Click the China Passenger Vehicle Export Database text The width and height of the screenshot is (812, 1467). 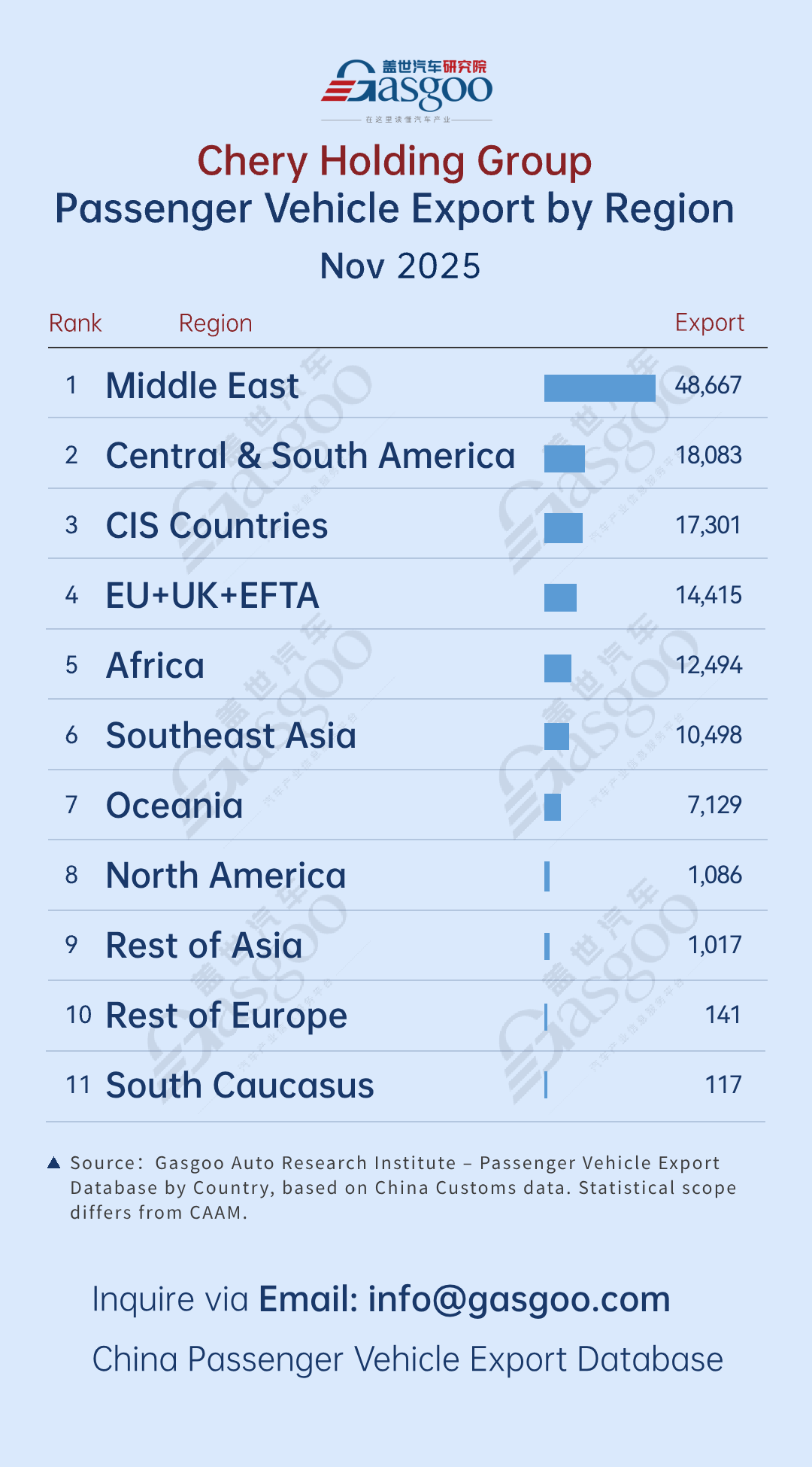(x=407, y=1359)
